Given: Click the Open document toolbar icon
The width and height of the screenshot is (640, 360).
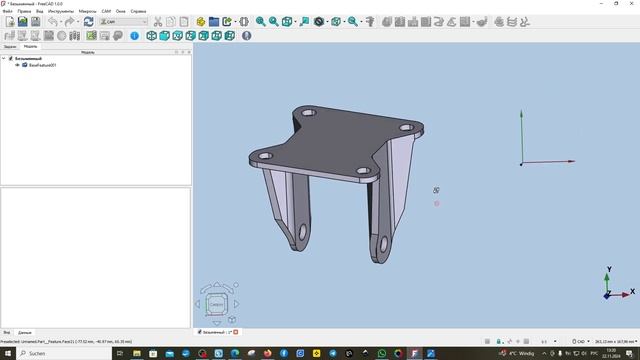Looking at the screenshot, I should [x=23, y=22].
